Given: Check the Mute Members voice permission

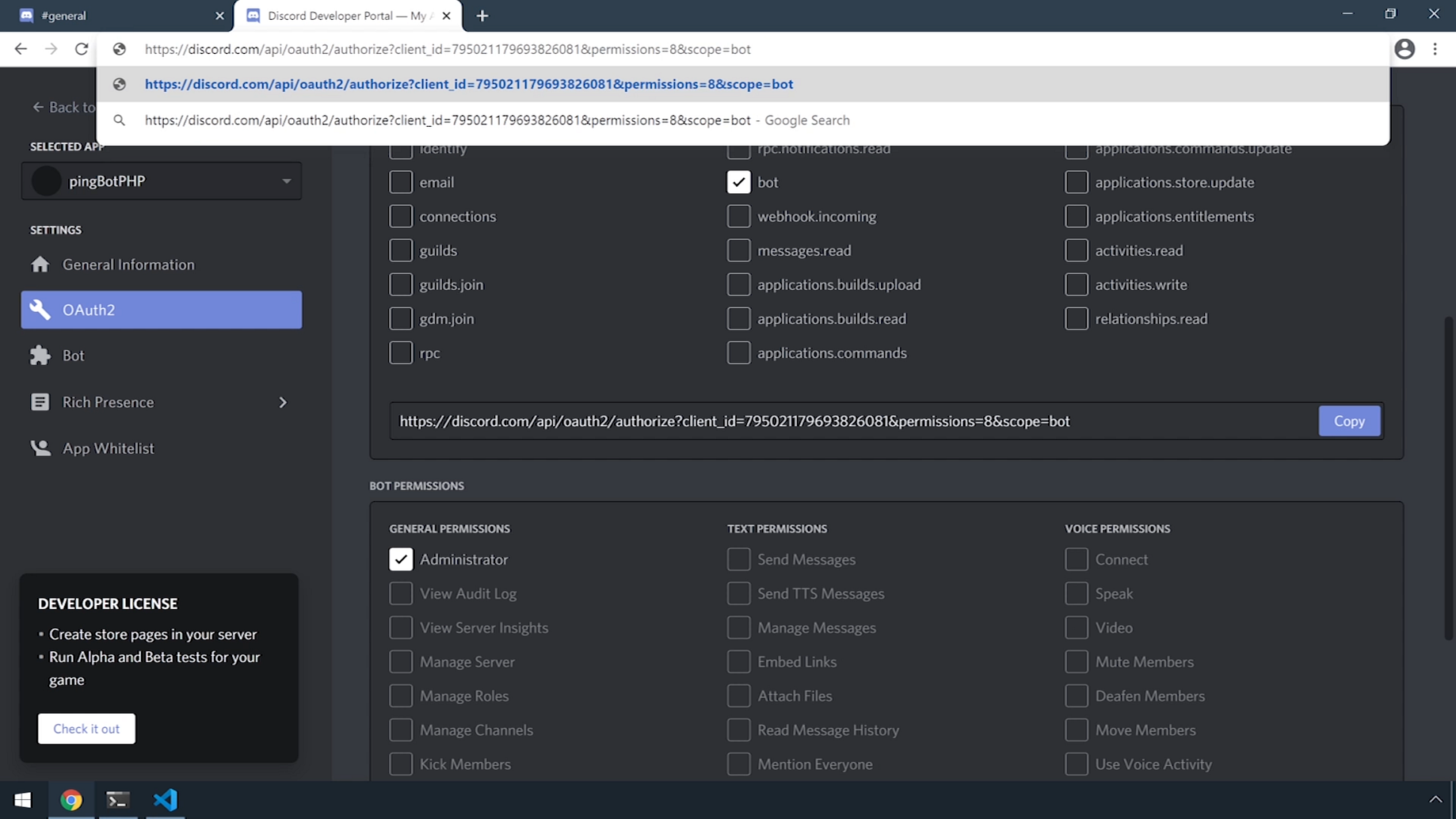Looking at the screenshot, I should [1077, 661].
